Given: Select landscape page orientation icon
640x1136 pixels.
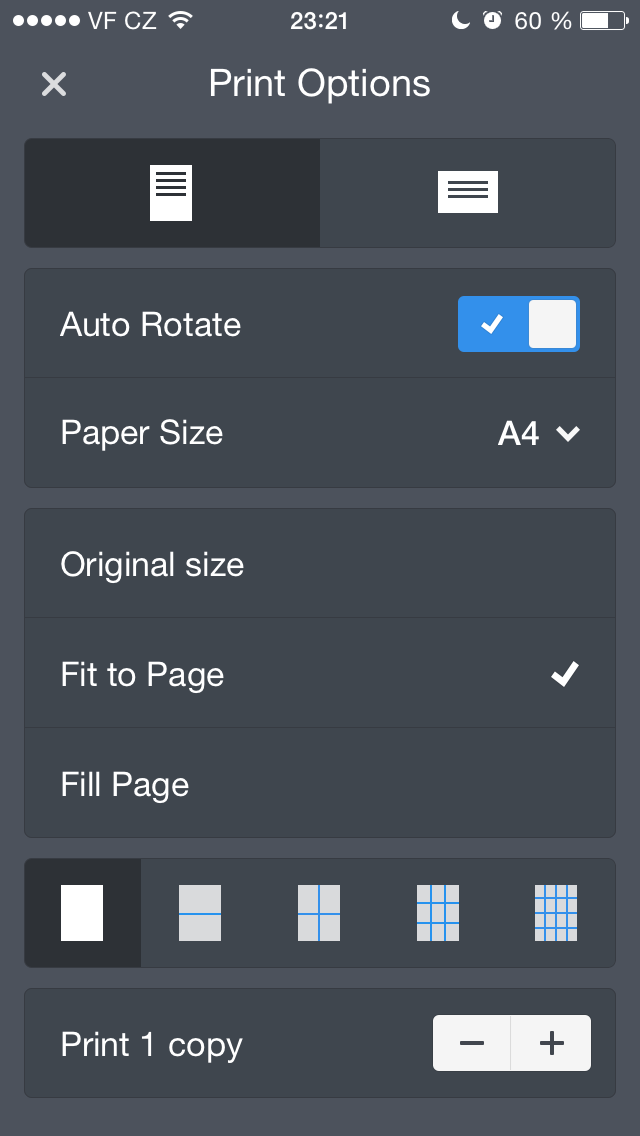Looking at the screenshot, I should click(467, 193).
